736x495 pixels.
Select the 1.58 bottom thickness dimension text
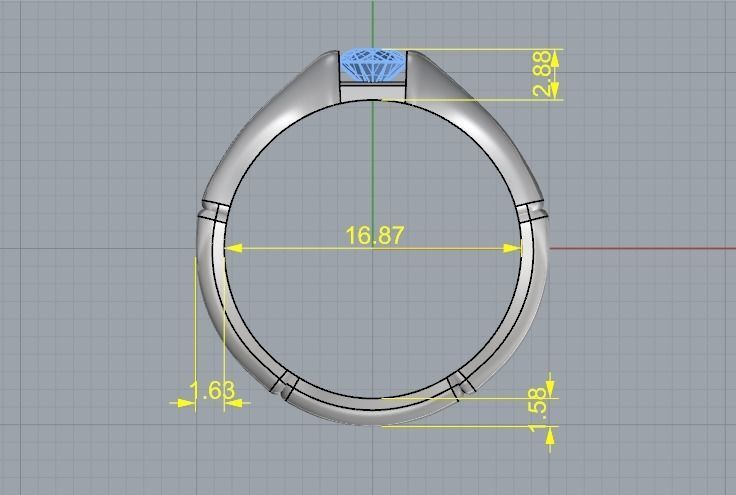point(539,409)
